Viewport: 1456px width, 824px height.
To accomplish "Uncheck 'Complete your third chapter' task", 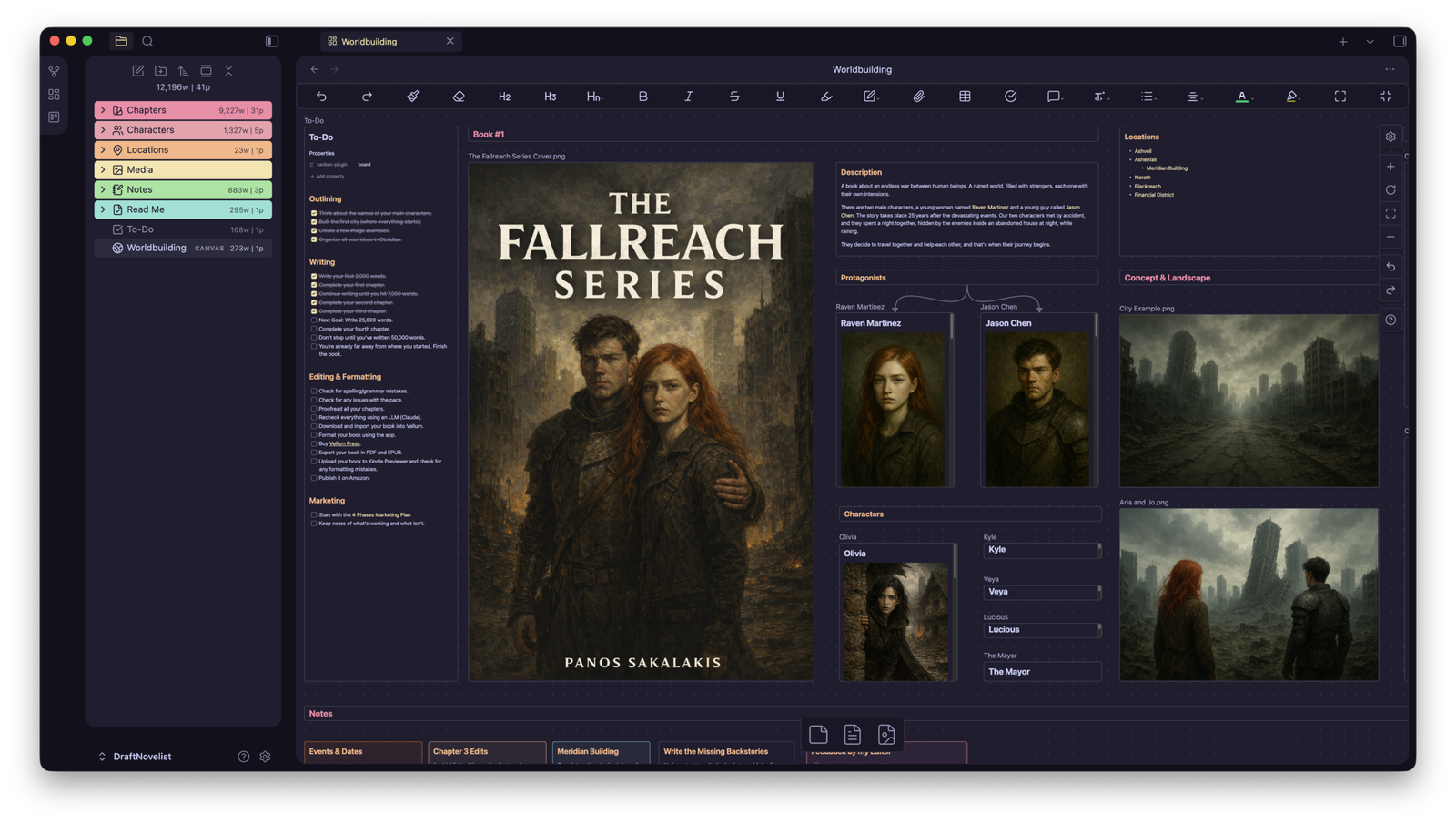I will 314,311.
